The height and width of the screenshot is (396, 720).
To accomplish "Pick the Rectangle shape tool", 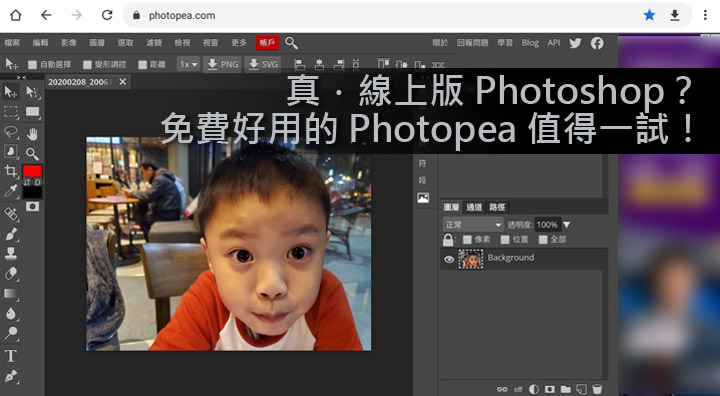I will point(32,112).
